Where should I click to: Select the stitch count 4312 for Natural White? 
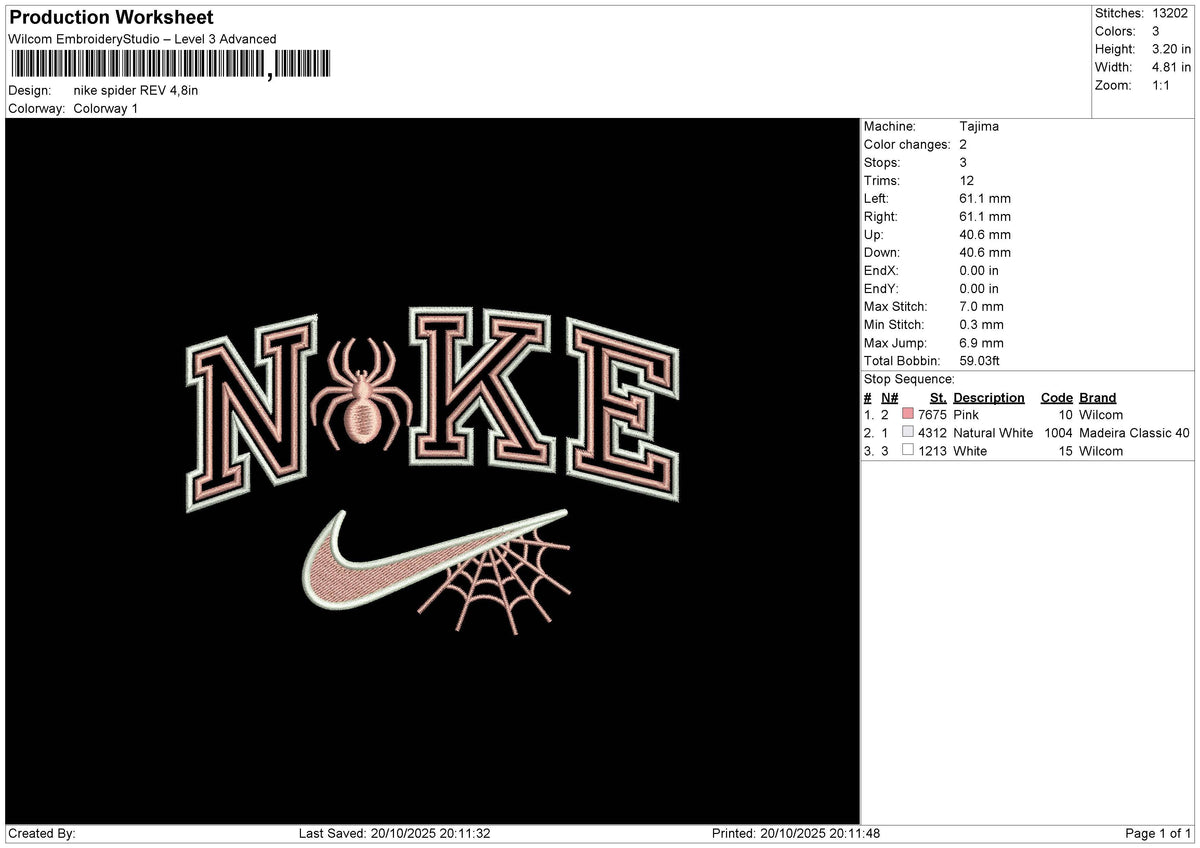[933, 433]
